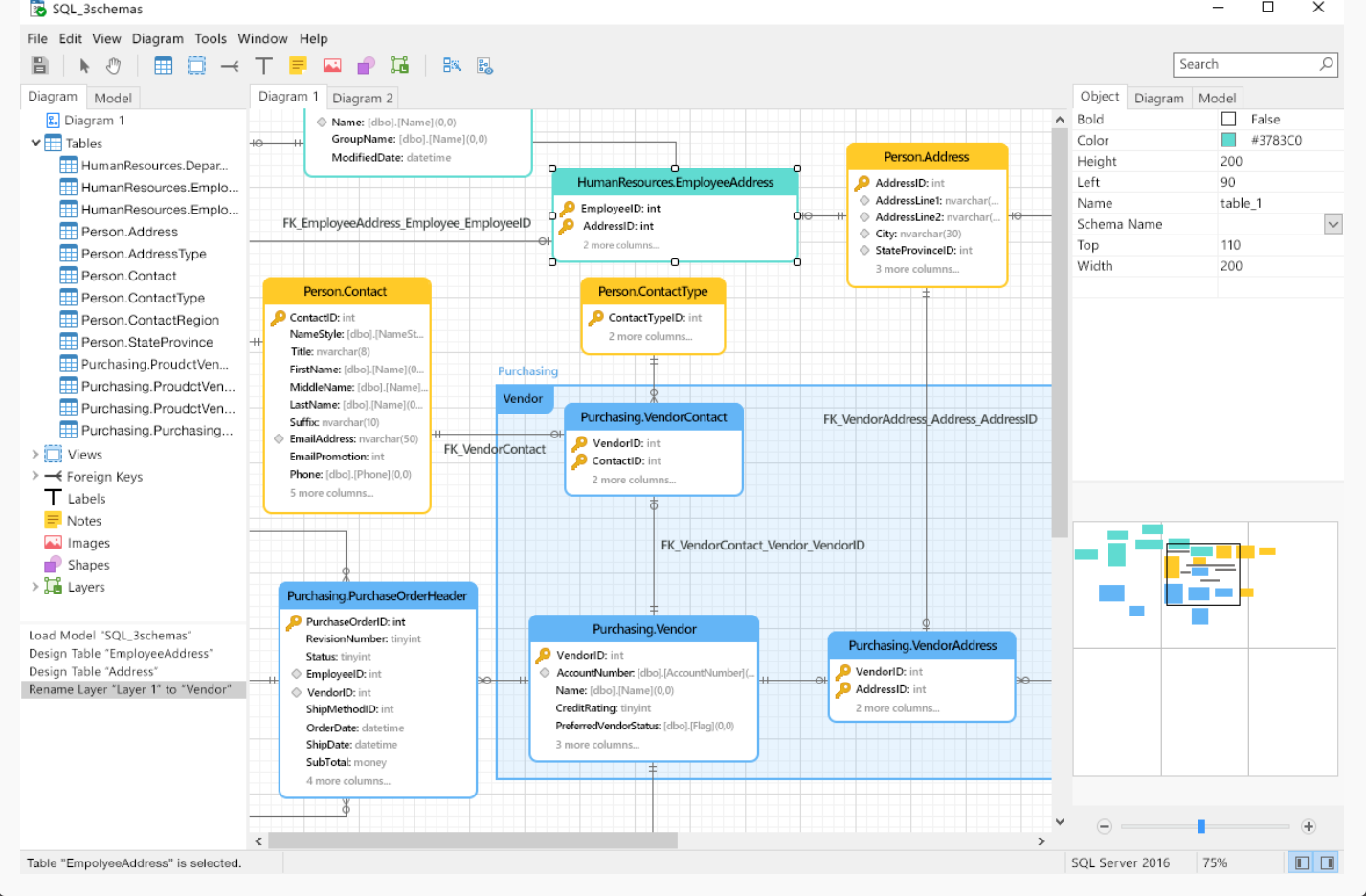This screenshot has width=1366, height=896.
Task: Click the Search input field
Action: 1244,64
